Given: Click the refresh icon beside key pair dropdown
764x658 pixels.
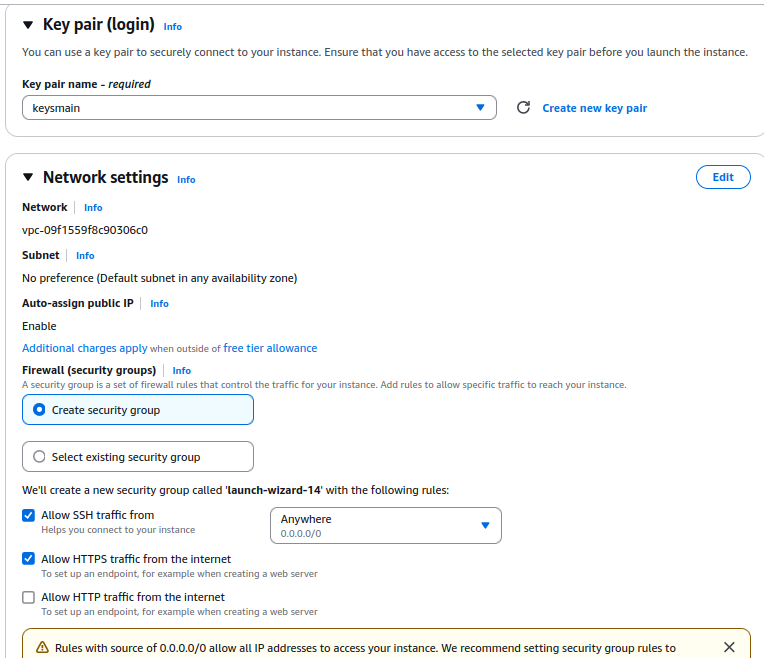Looking at the screenshot, I should pos(523,108).
